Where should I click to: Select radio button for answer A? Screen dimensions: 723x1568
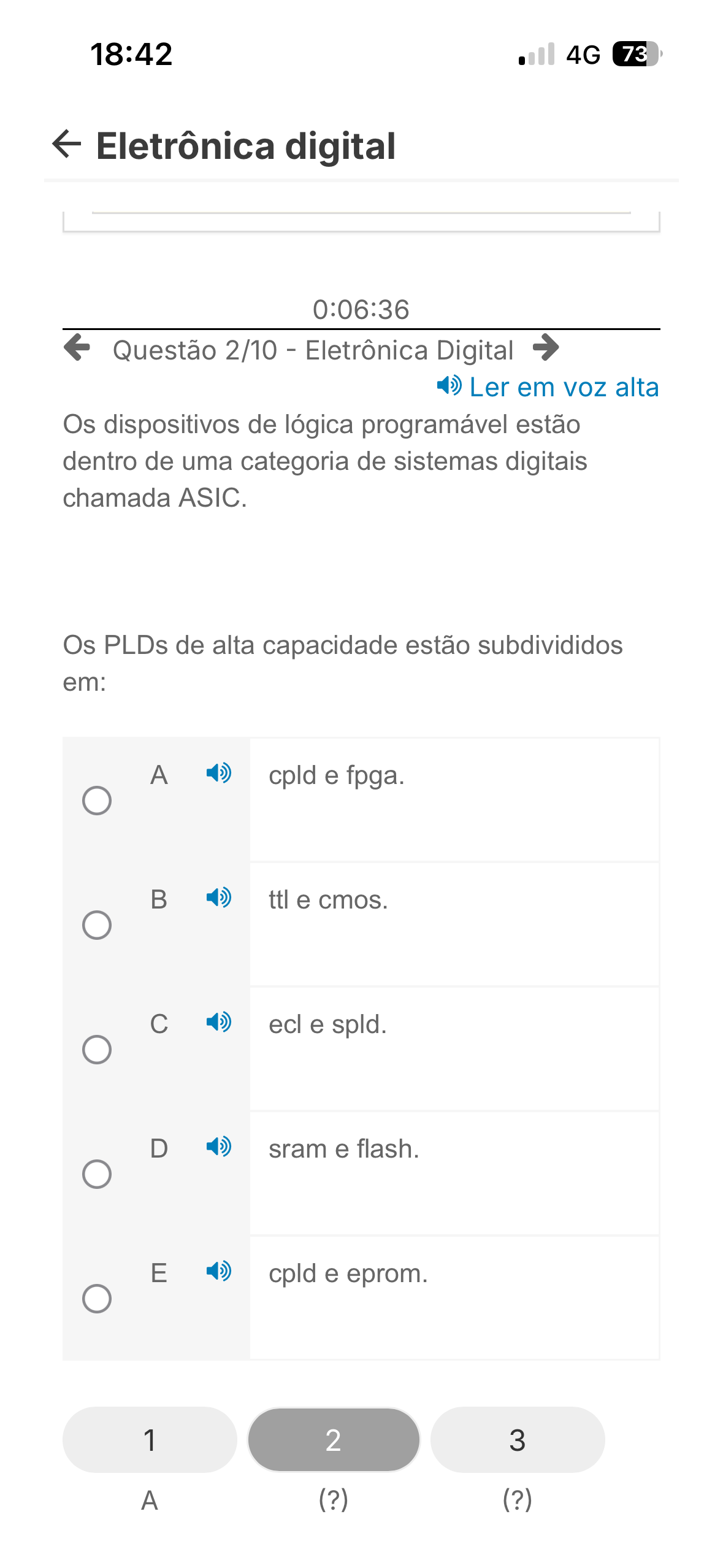coord(97,801)
